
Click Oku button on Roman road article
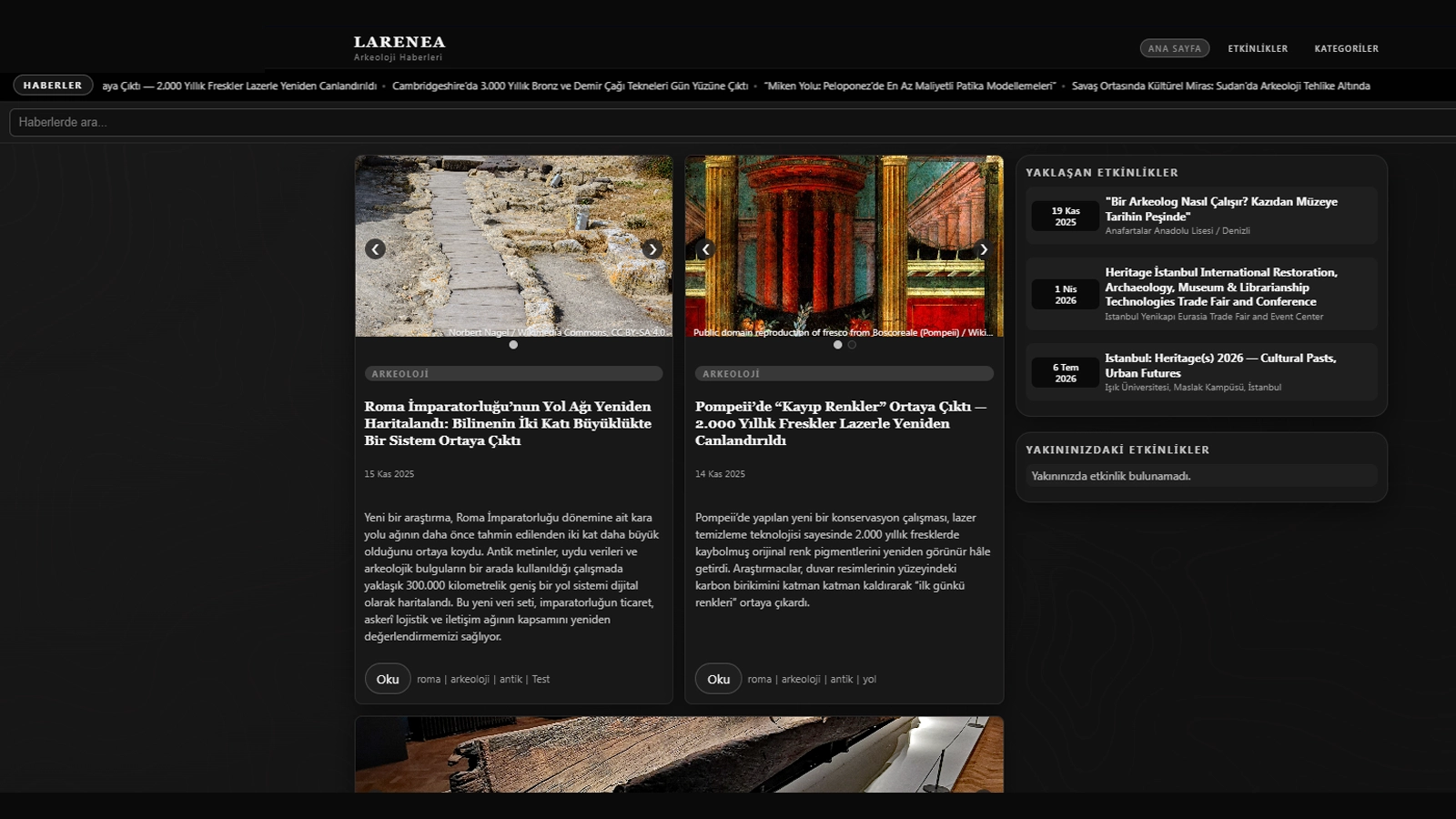pos(388,679)
